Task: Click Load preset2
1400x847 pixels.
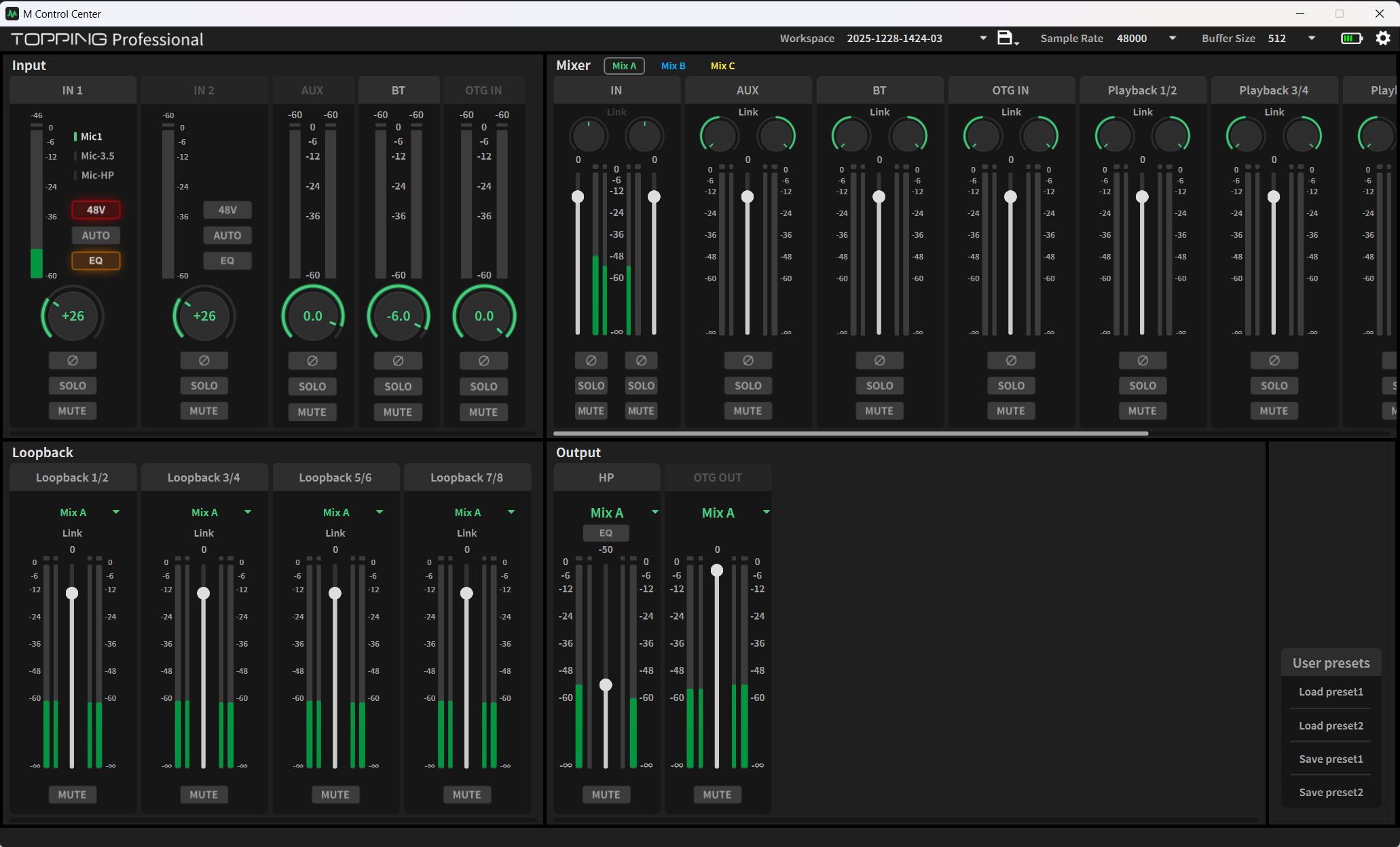Action: [x=1331, y=725]
